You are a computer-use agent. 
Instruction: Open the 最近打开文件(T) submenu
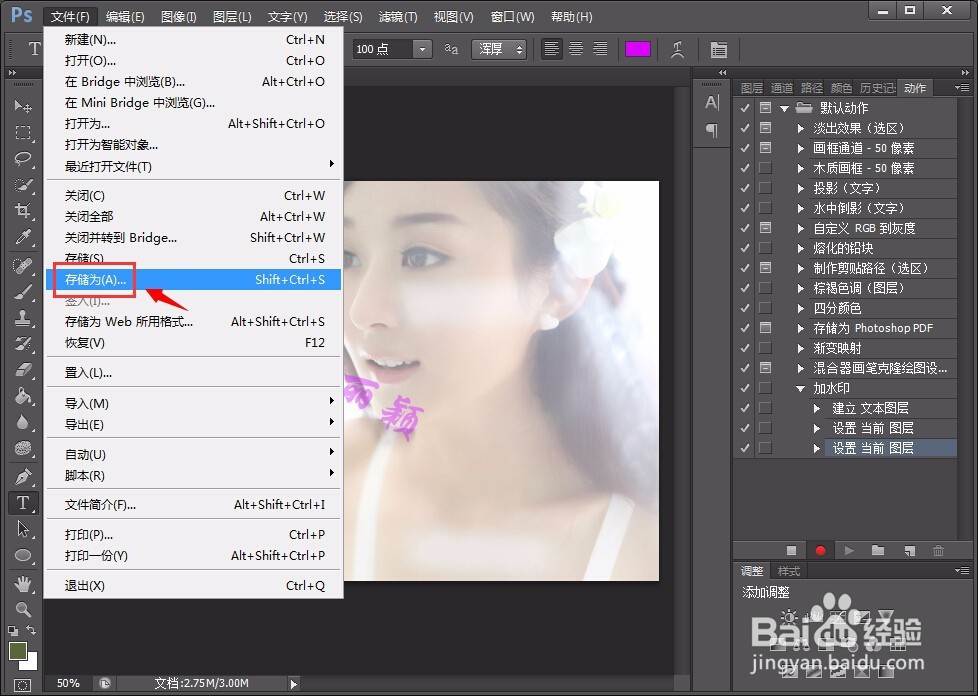pos(193,167)
